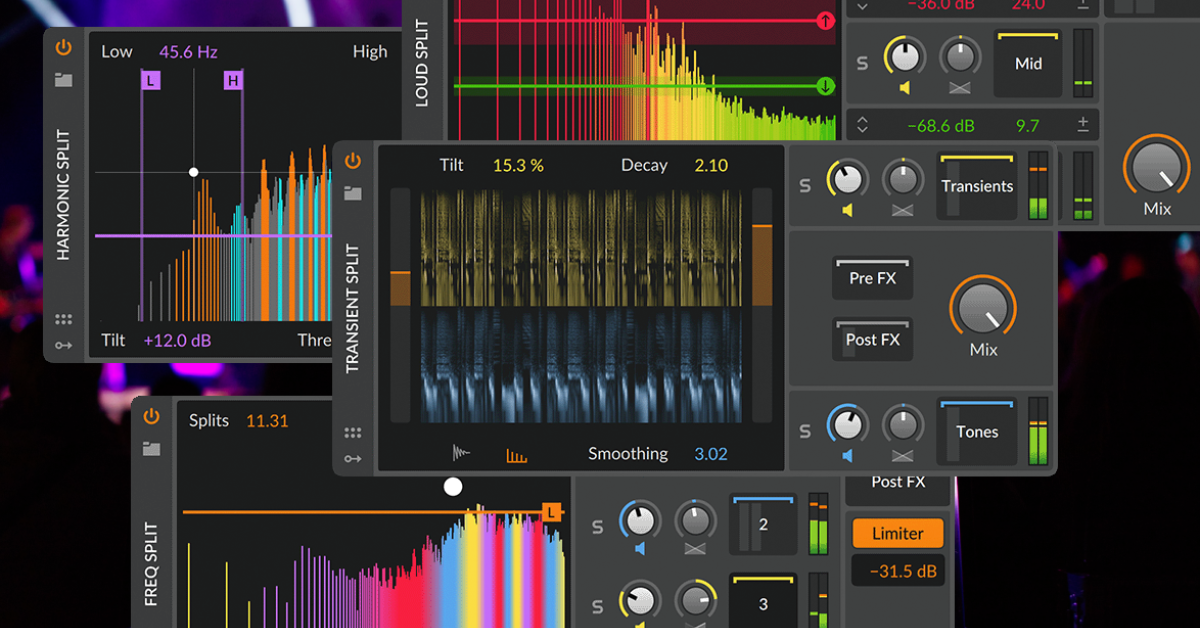Viewport: 1200px width, 628px height.
Task: Solo the Transients channel with its S button
Action: pyautogui.click(x=804, y=185)
